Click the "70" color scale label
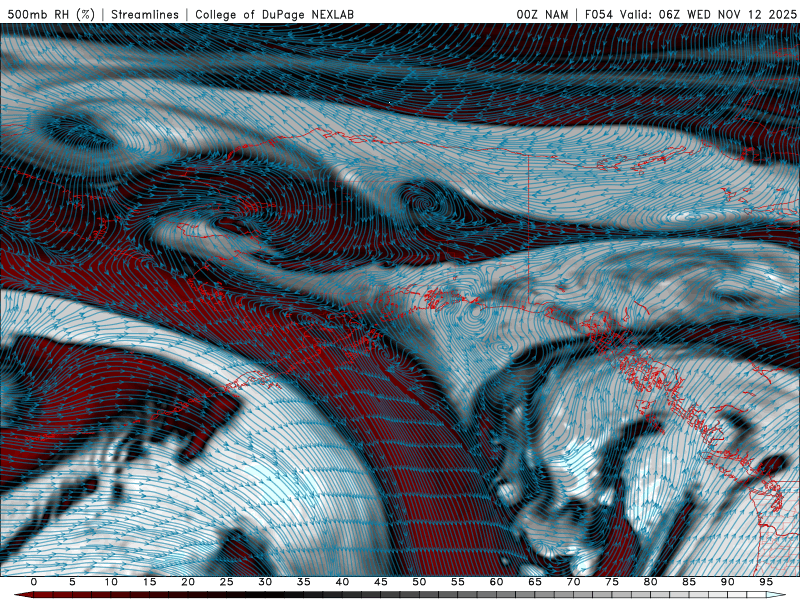 pos(573,582)
